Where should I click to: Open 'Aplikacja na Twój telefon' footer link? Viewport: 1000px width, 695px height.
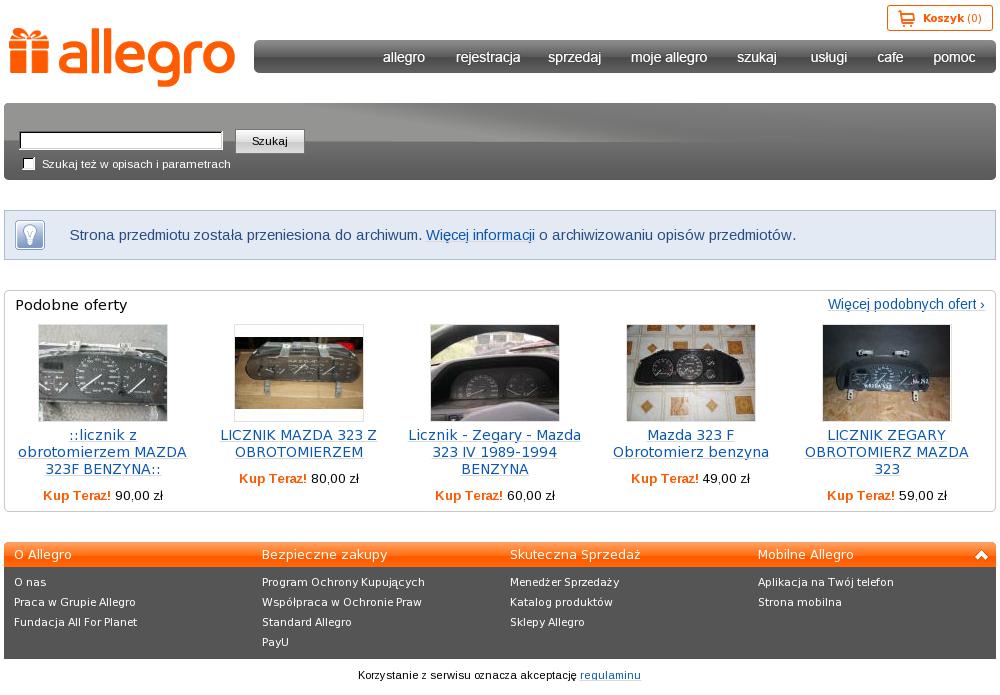coord(826,582)
